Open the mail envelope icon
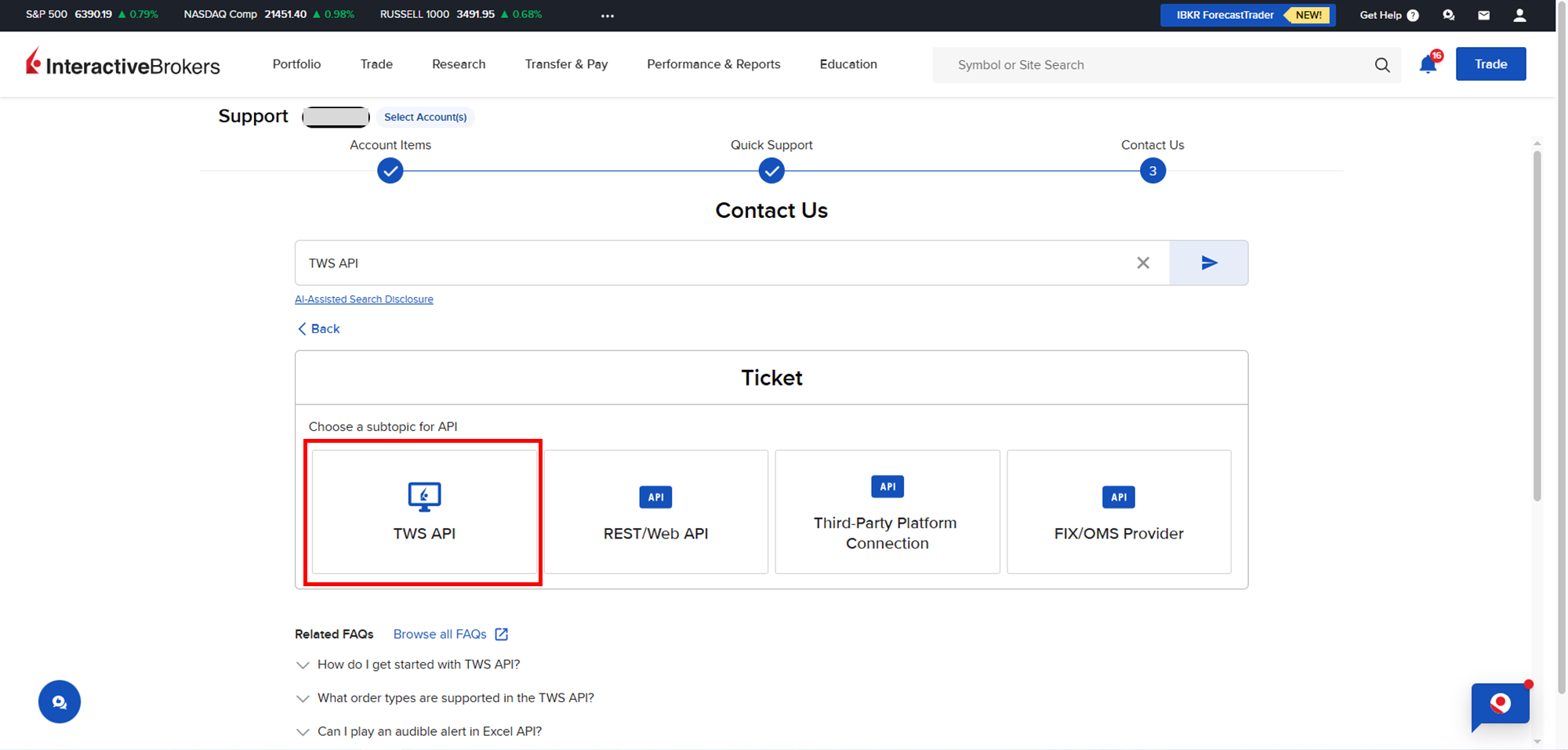 pyautogui.click(x=1483, y=15)
